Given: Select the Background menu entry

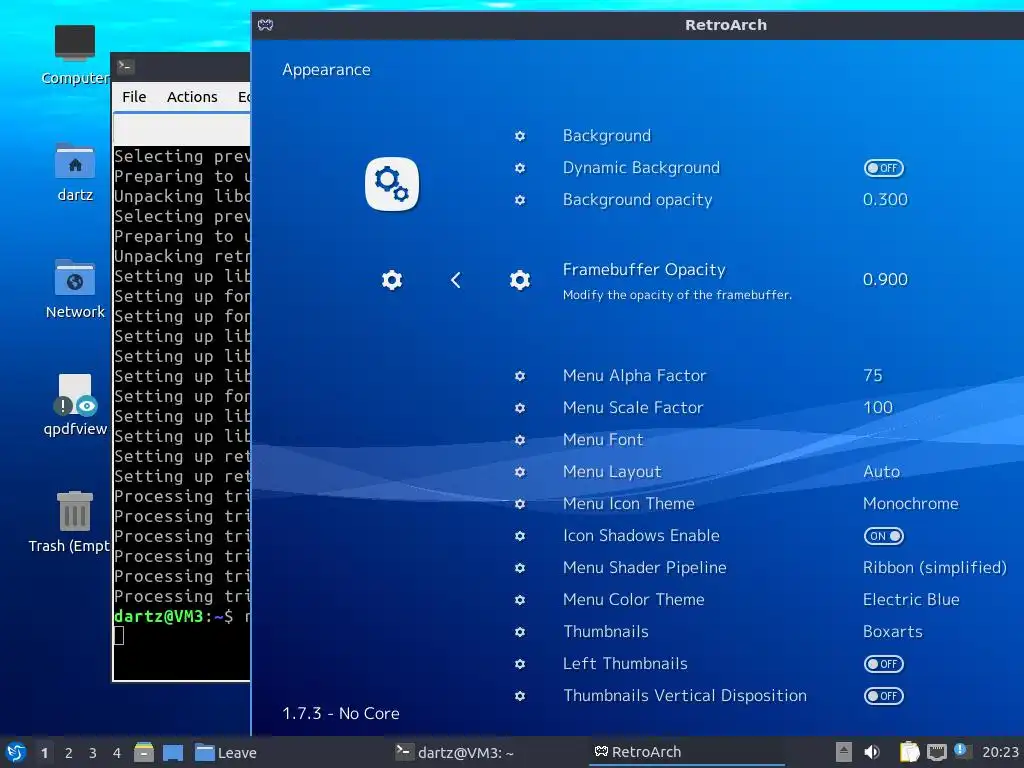Looking at the screenshot, I should 607,136.
